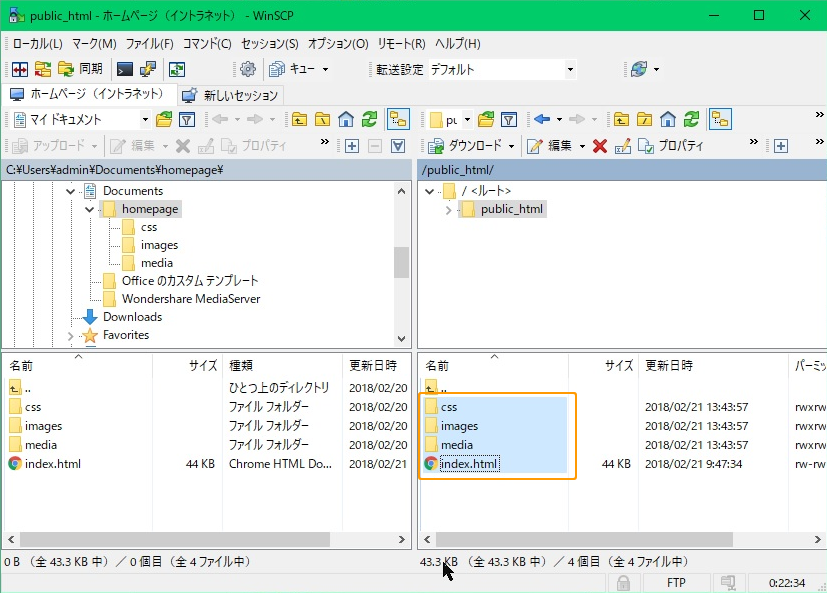Open the マーク(M) menu
The height and width of the screenshot is (593, 827).
[x=94, y=44]
